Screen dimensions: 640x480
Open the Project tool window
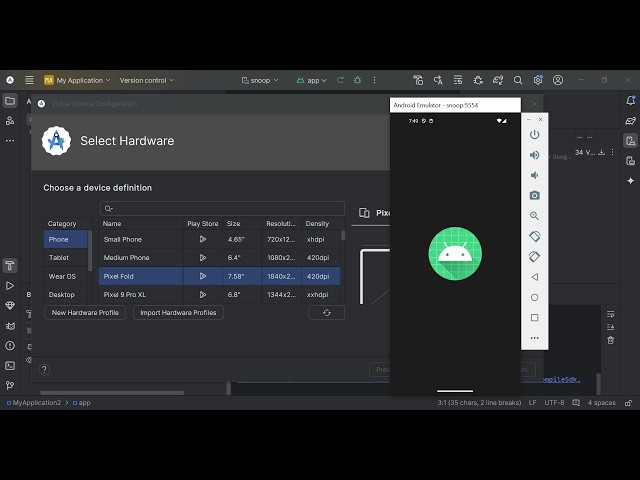(10, 101)
